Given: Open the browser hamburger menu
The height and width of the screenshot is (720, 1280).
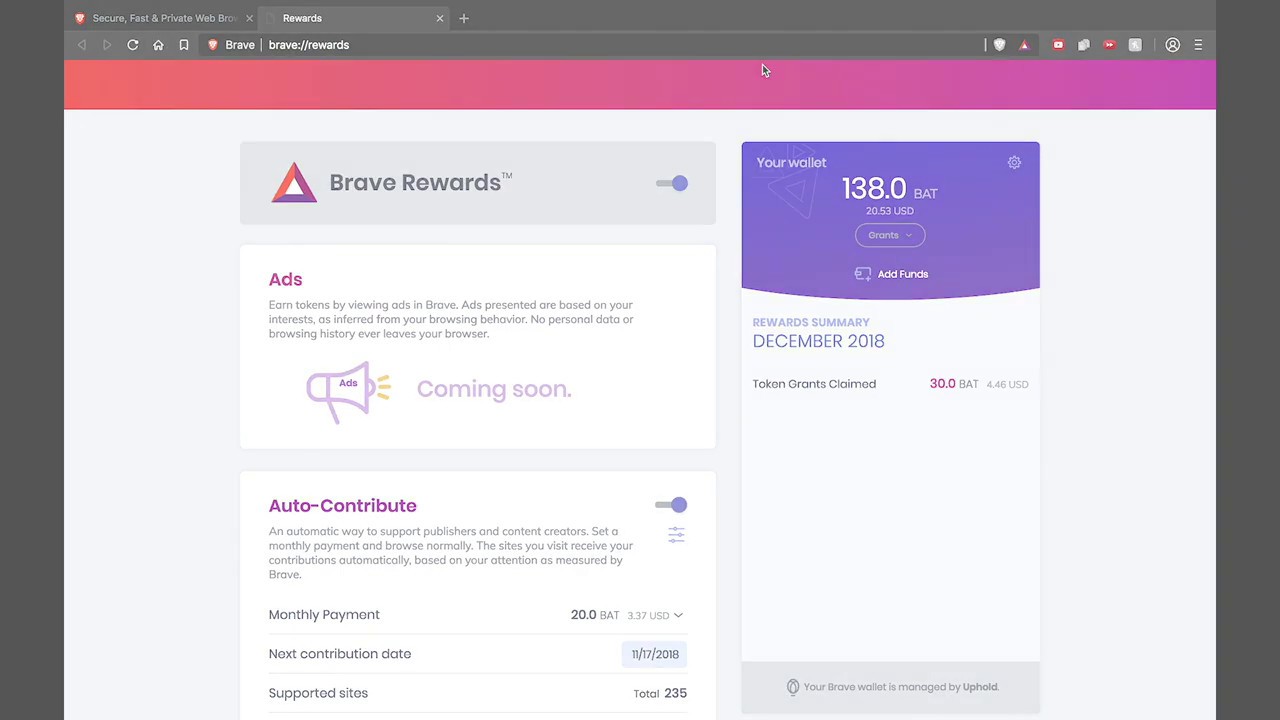Looking at the screenshot, I should [1198, 45].
